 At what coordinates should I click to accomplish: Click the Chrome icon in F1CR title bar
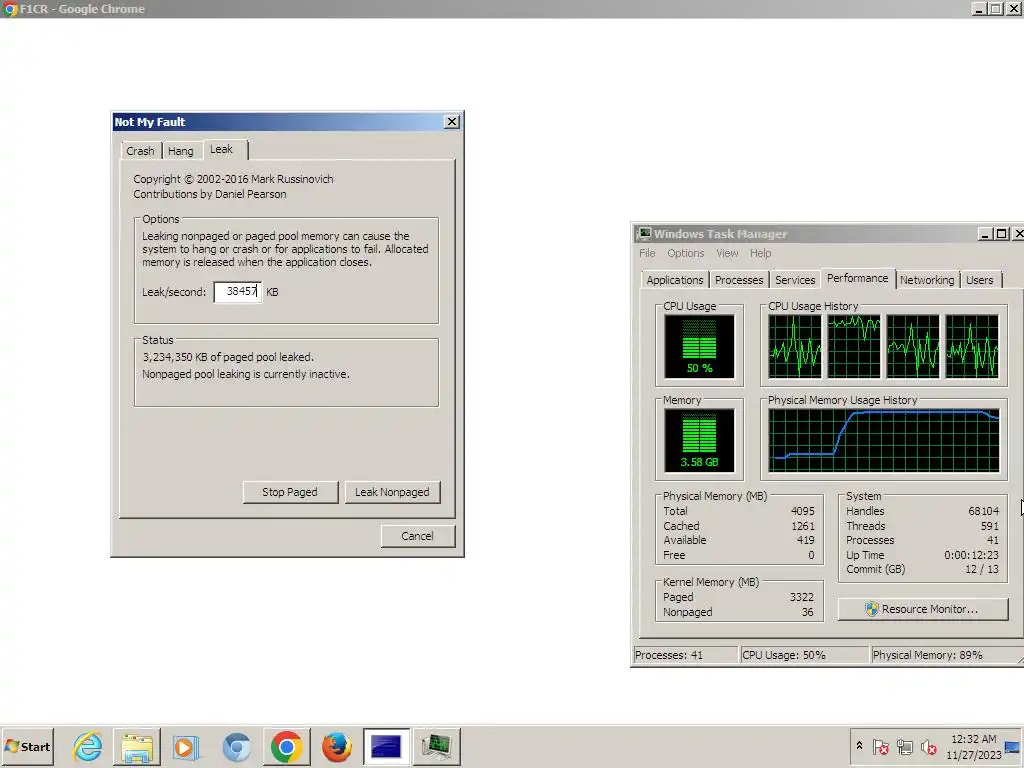(10, 9)
